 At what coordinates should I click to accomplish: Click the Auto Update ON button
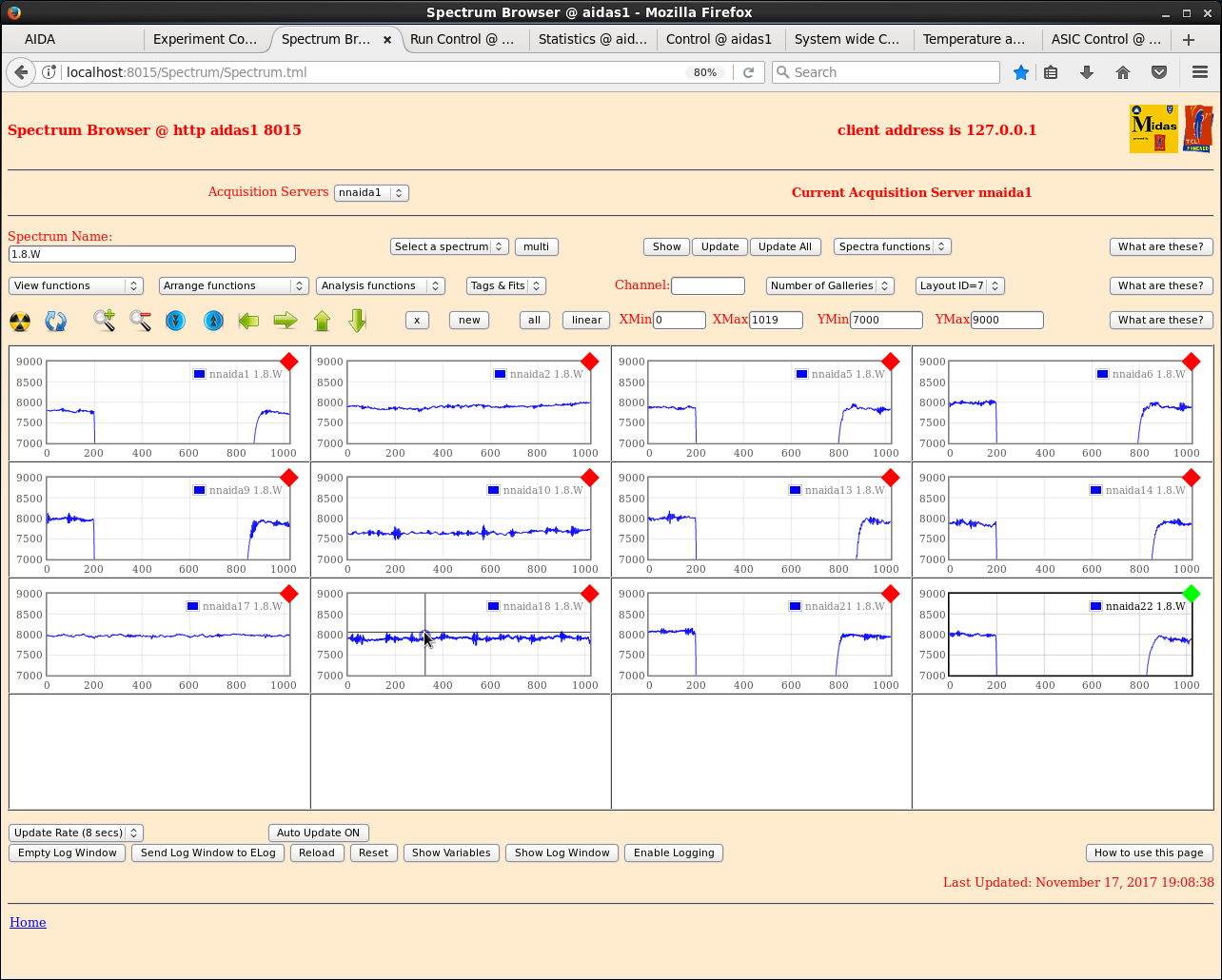[319, 833]
